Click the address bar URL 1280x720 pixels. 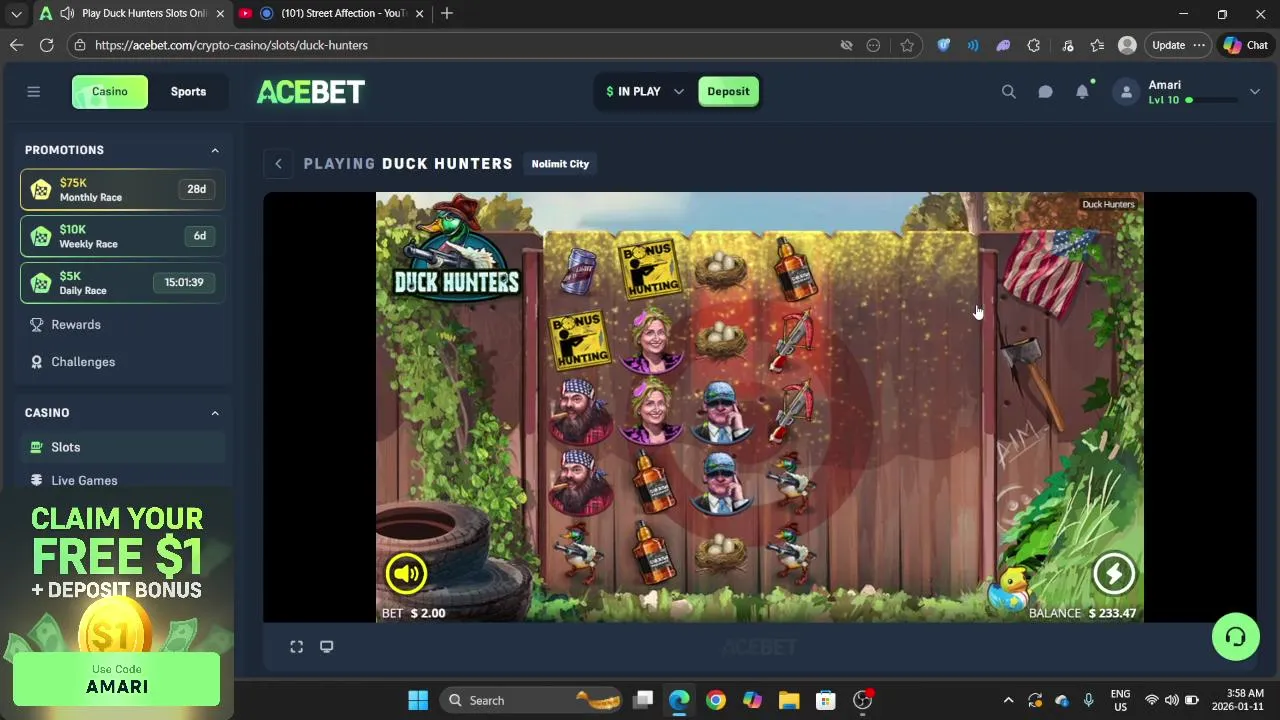pos(231,45)
